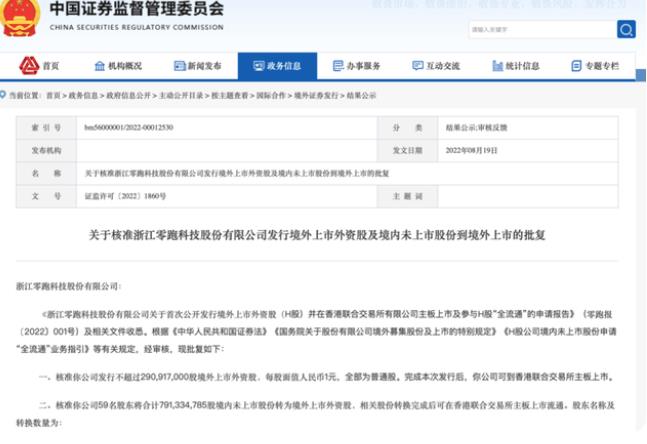Open the 办事服务 tab
Viewport: 647px width, 444px height.
pos(357,66)
